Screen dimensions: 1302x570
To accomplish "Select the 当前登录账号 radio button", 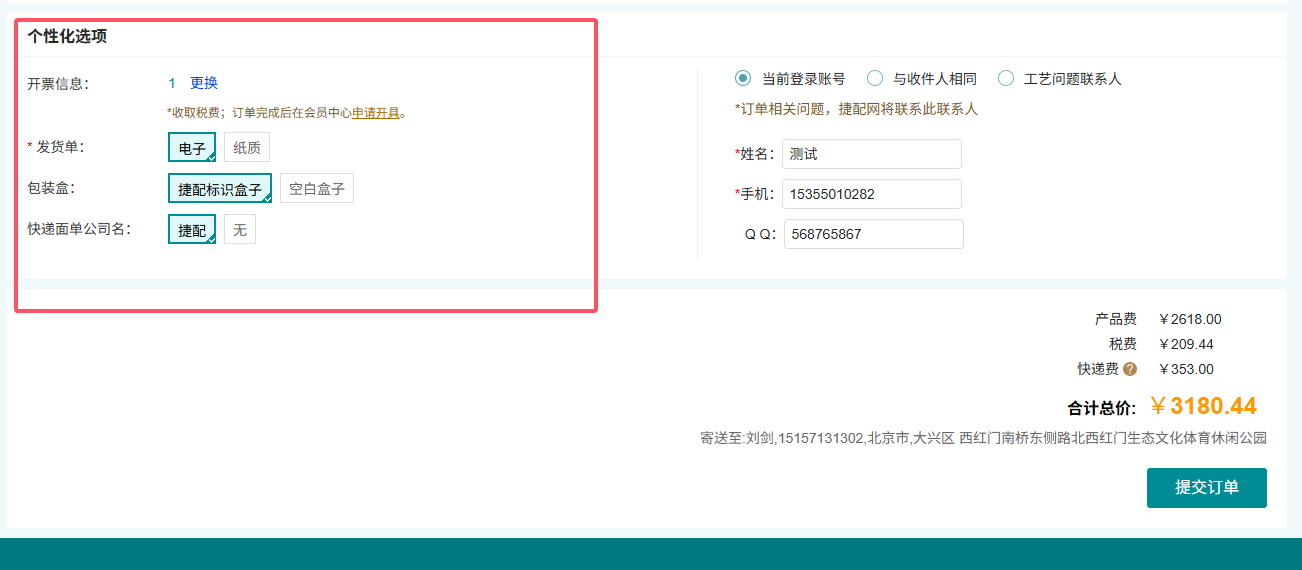I will pyautogui.click(x=743, y=78).
